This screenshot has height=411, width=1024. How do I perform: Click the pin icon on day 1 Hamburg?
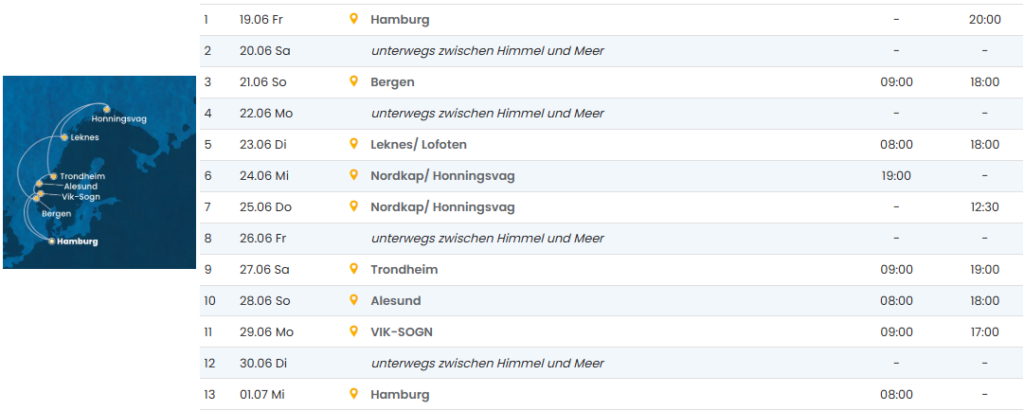[353, 19]
